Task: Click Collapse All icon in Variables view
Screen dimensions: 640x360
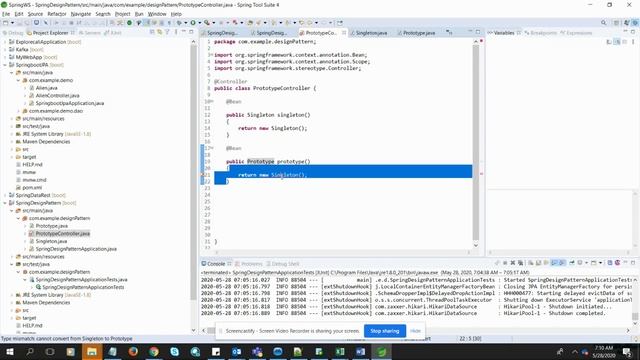Action: pyautogui.click(x=625, y=42)
